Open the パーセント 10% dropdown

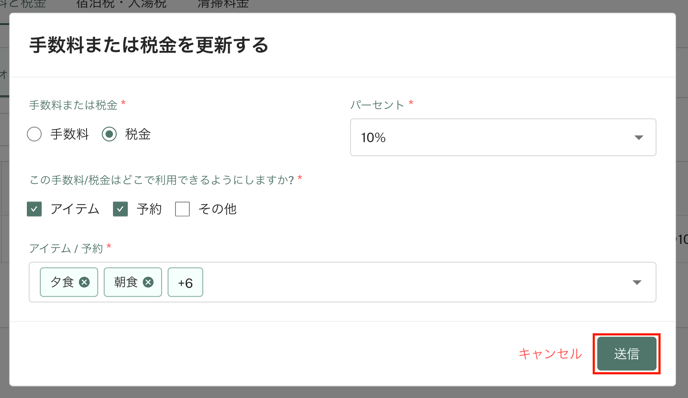503,137
